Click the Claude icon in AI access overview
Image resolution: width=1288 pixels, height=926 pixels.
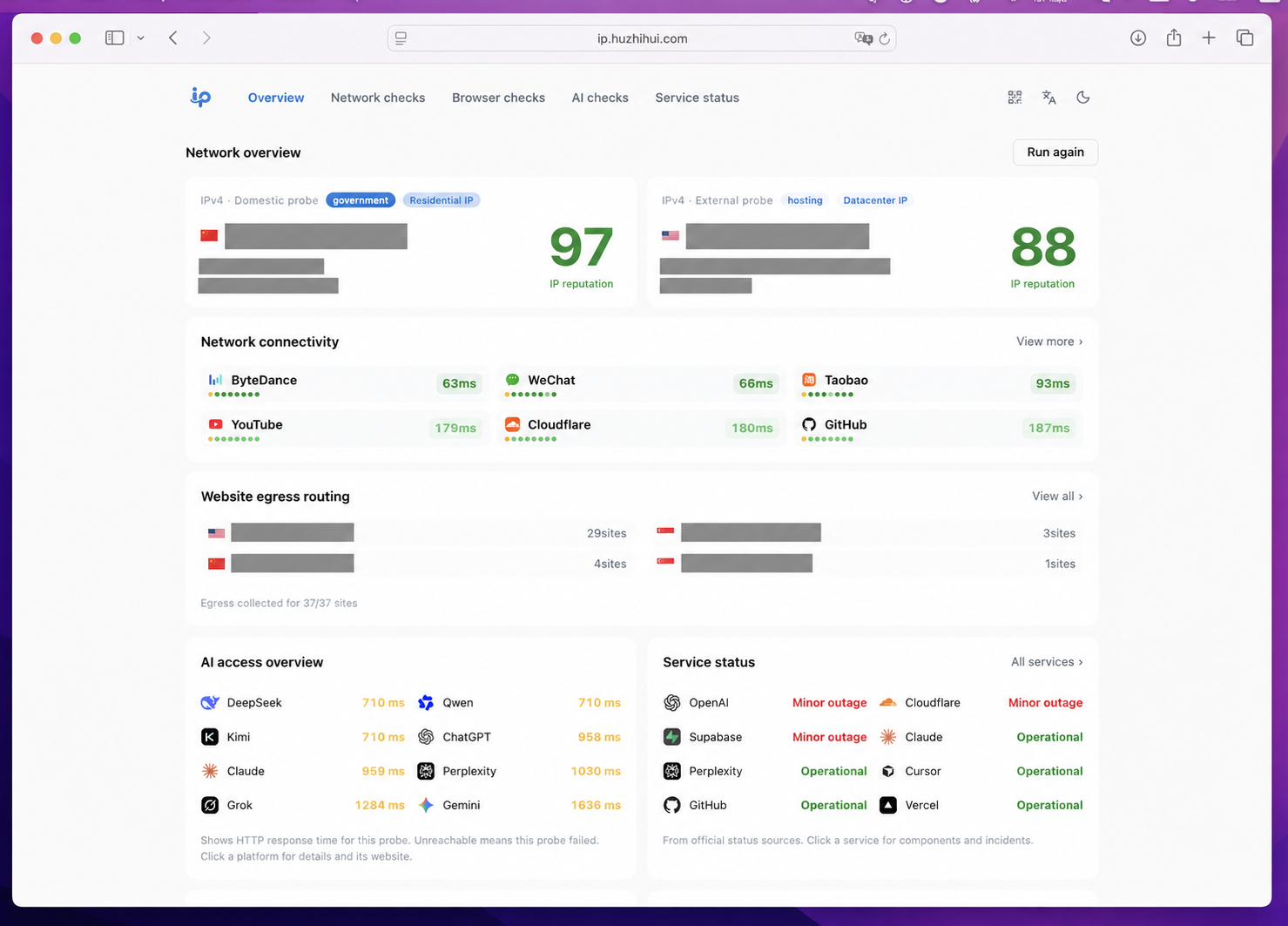click(x=210, y=771)
